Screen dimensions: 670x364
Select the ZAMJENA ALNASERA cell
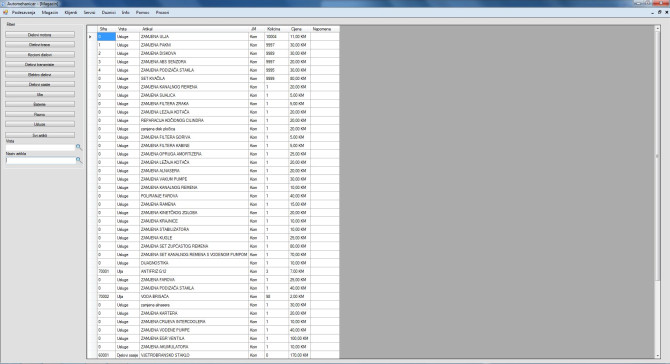click(x=194, y=171)
